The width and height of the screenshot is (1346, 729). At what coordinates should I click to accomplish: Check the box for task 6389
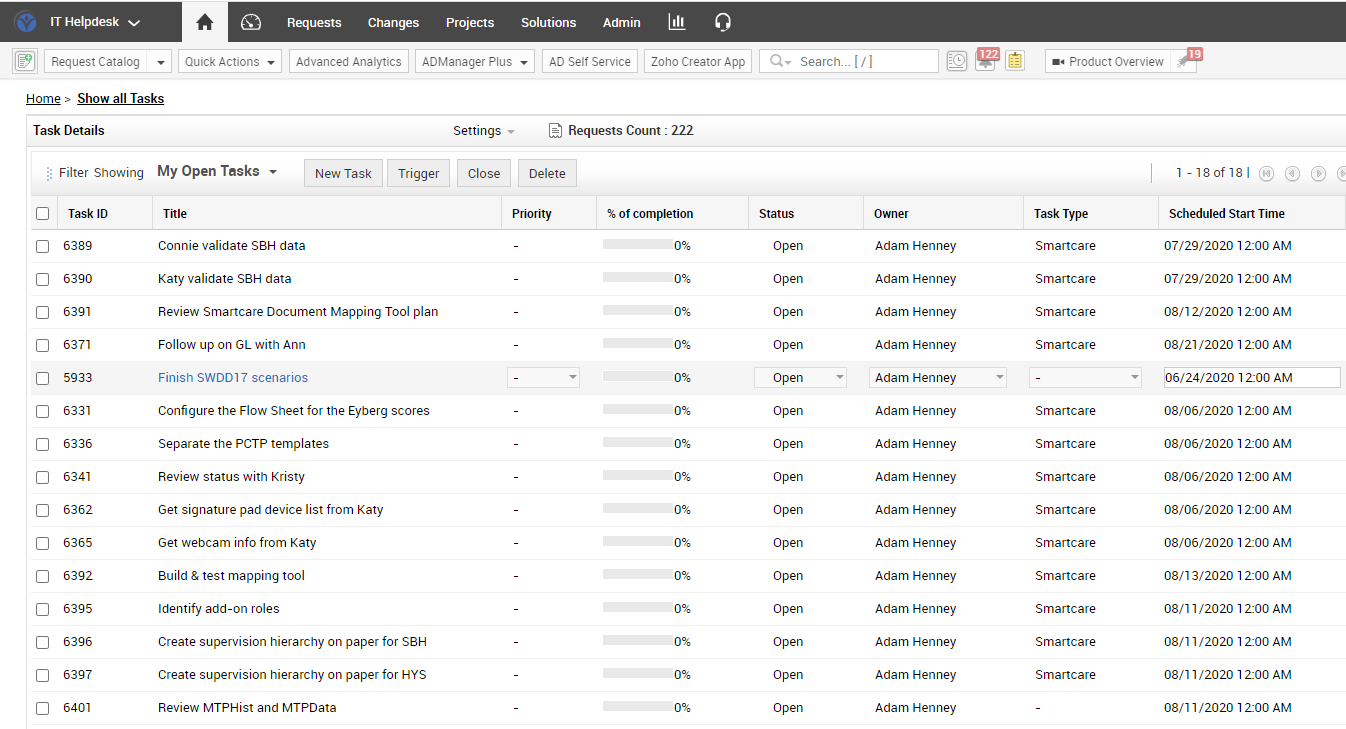[x=42, y=246]
